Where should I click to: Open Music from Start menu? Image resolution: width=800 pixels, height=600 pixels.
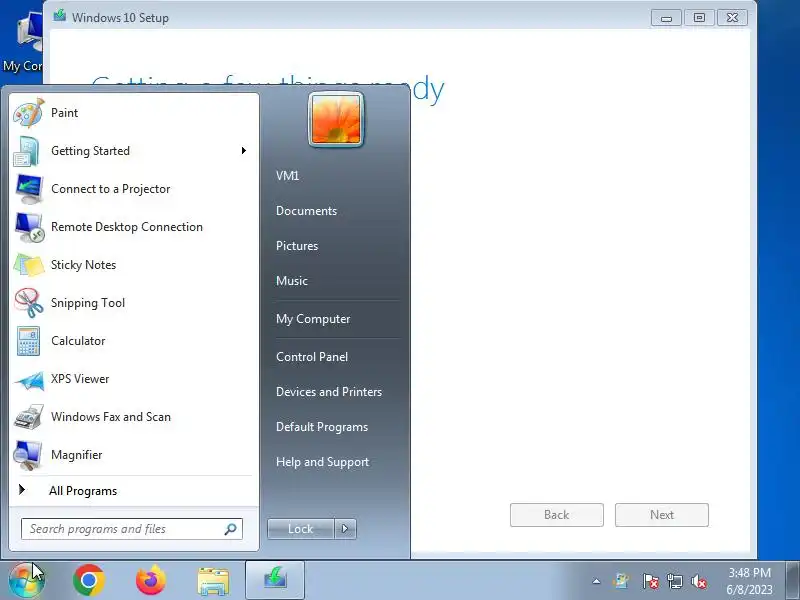tap(292, 281)
